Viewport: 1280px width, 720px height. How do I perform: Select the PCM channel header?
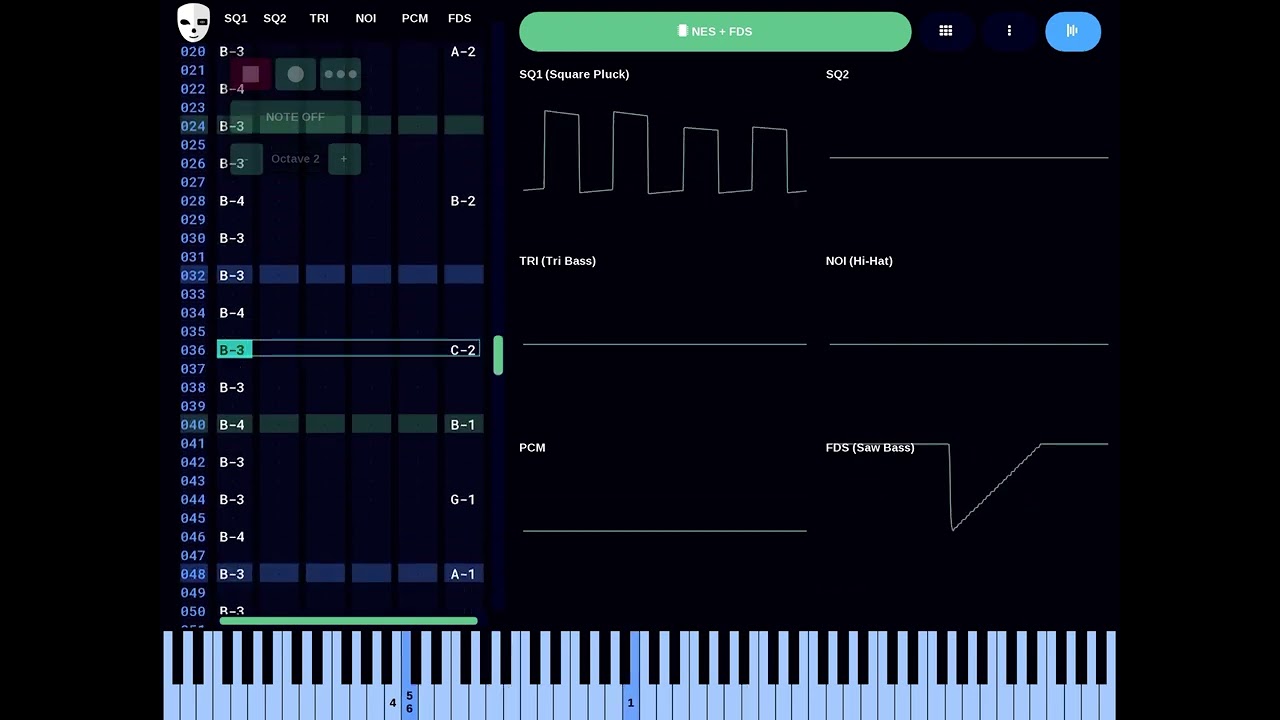click(x=415, y=18)
